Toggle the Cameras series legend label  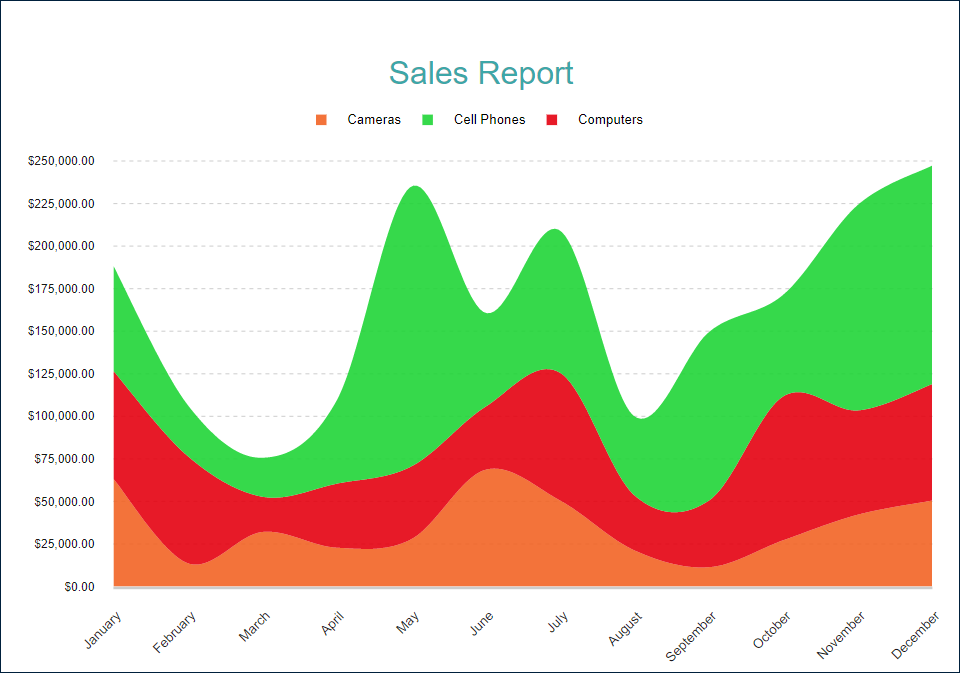point(374,120)
